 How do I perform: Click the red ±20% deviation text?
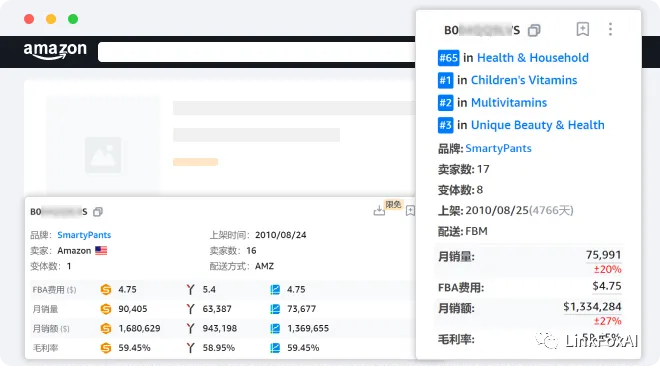pyautogui.click(x=607, y=269)
